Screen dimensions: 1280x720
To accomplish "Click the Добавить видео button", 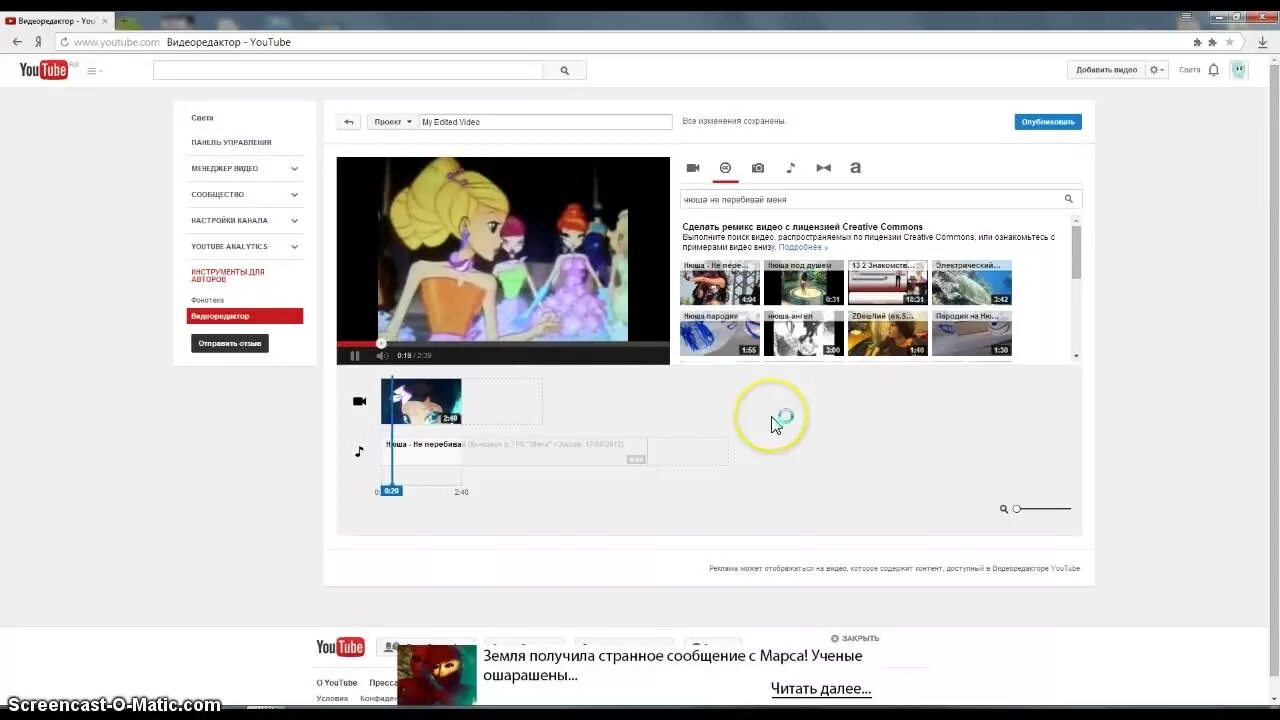I will click(x=1106, y=70).
